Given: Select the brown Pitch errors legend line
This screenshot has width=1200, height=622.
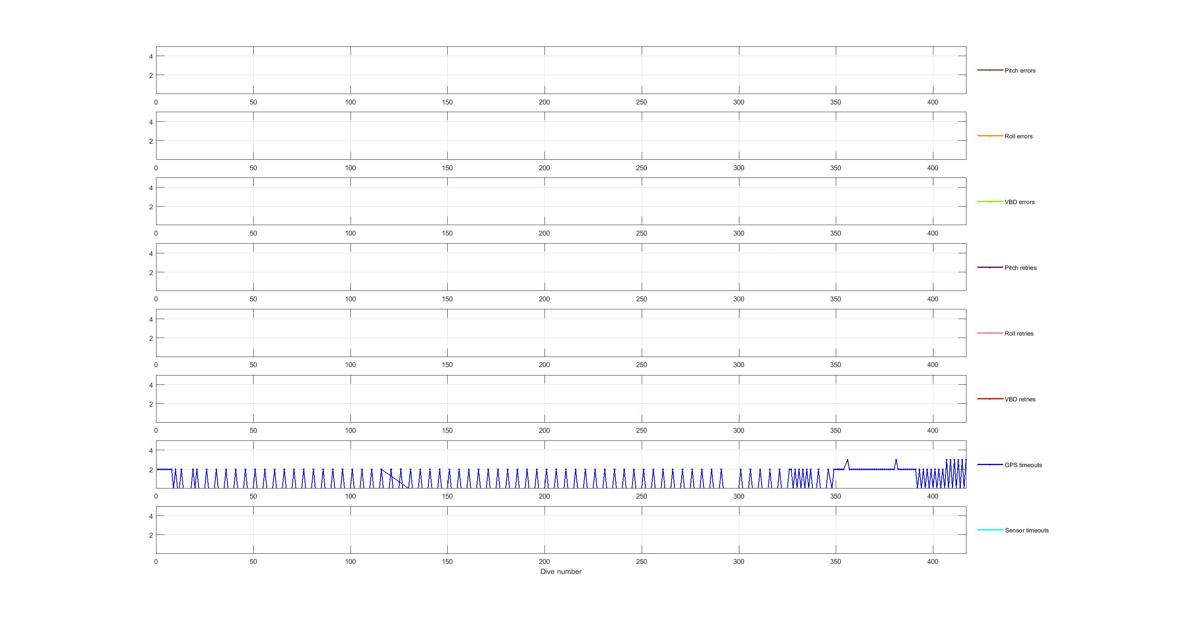Looking at the screenshot, I should pos(990,70).
